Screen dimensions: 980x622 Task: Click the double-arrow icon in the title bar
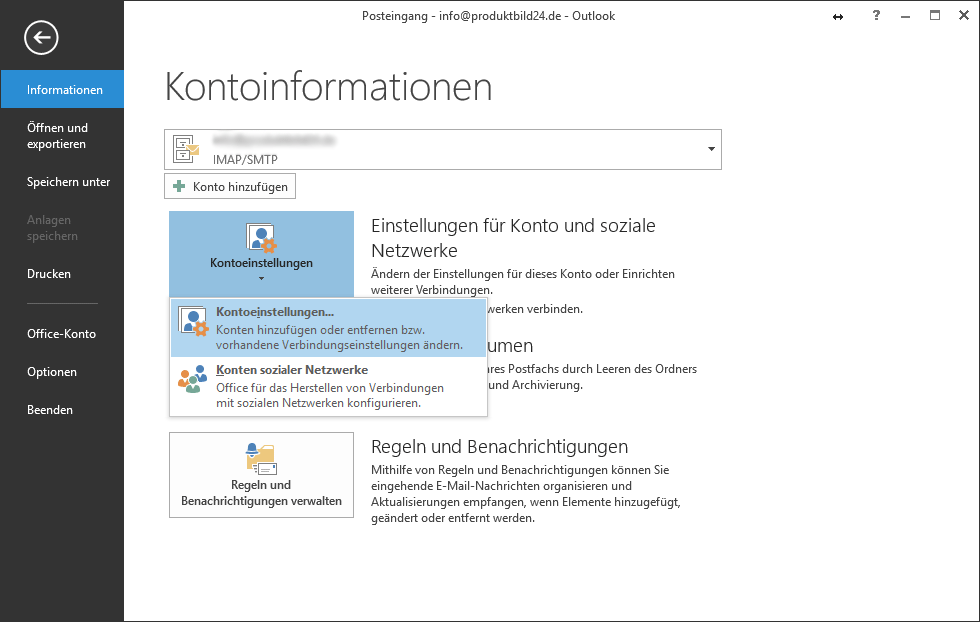(x=838, y=17)
